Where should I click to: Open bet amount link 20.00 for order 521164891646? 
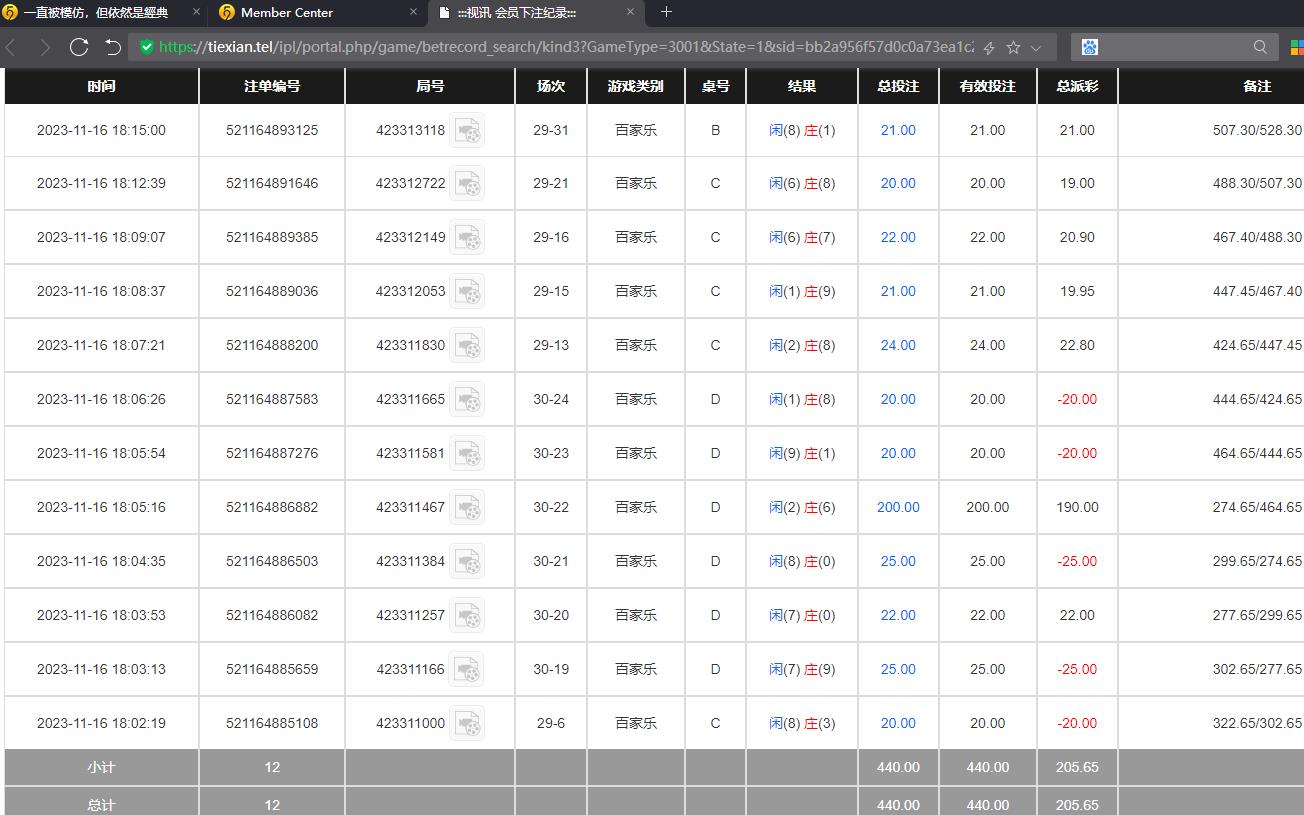pos(898,184)
